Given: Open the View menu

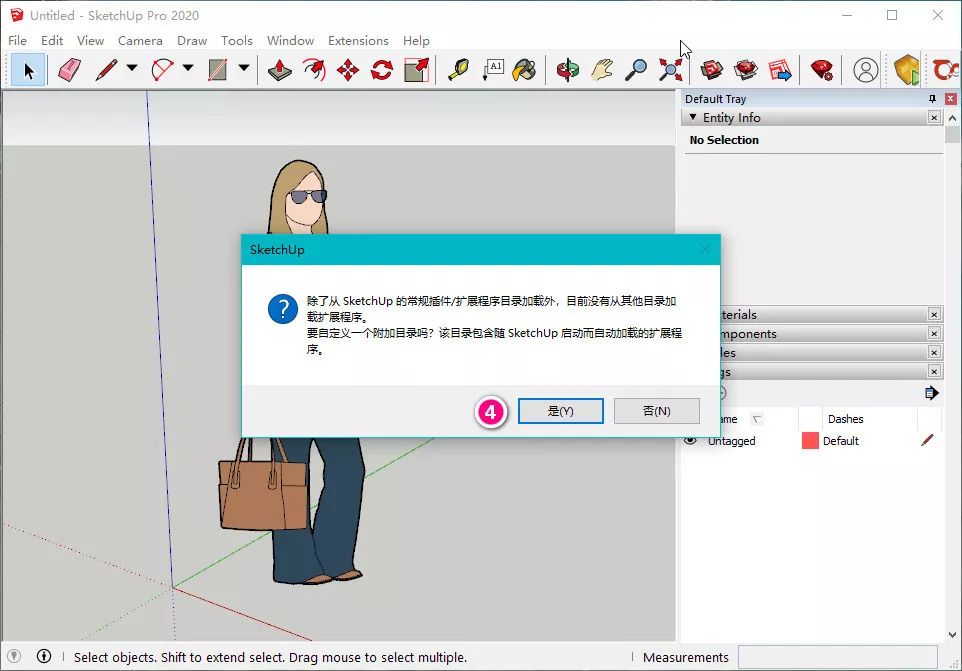Looking at the screenshot, I should pos(90,40).
